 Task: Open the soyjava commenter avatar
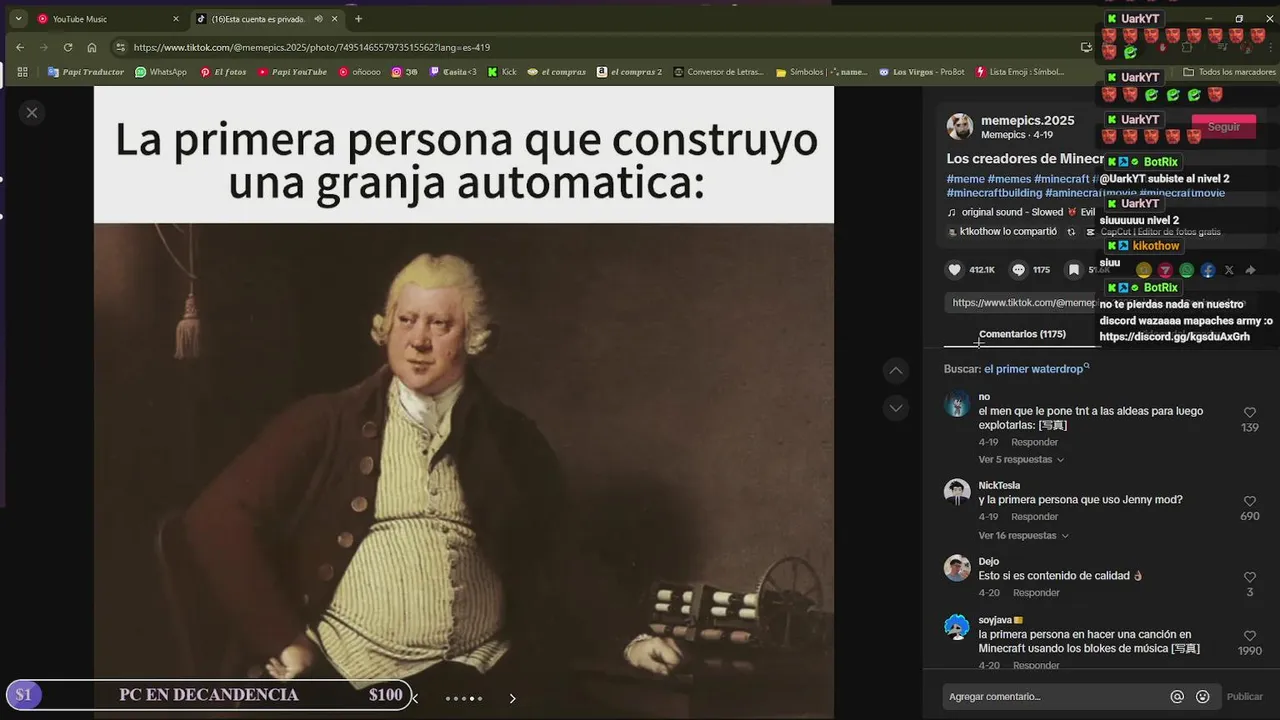957,627
